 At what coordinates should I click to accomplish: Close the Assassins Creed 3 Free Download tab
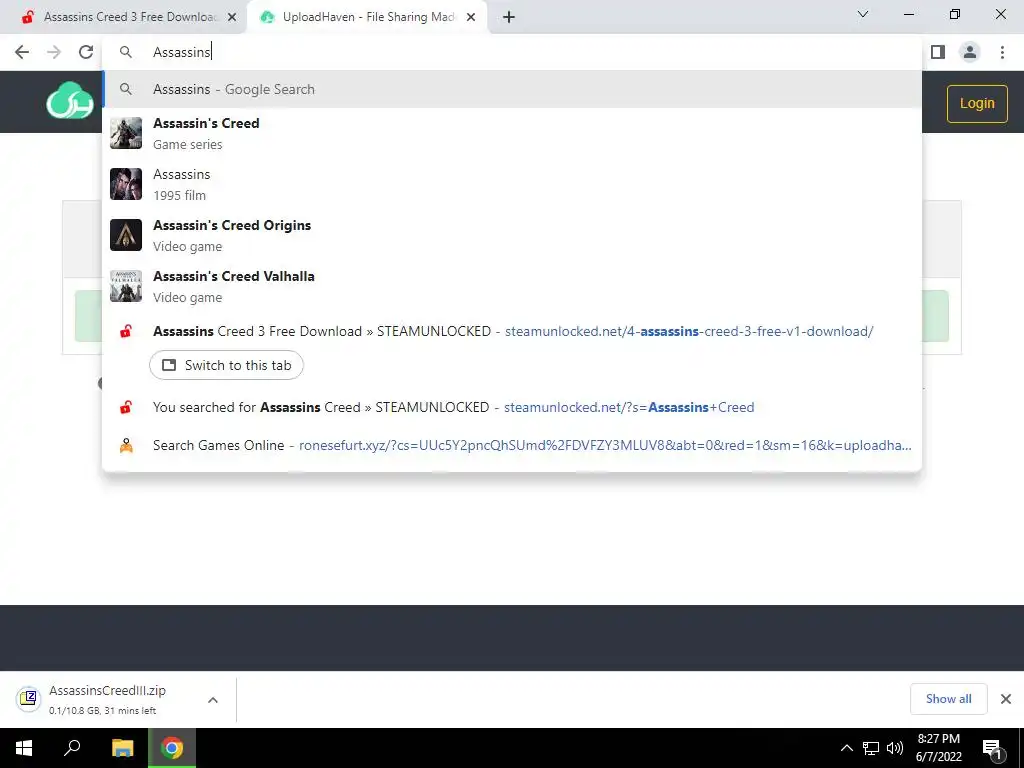click(232, 18)
